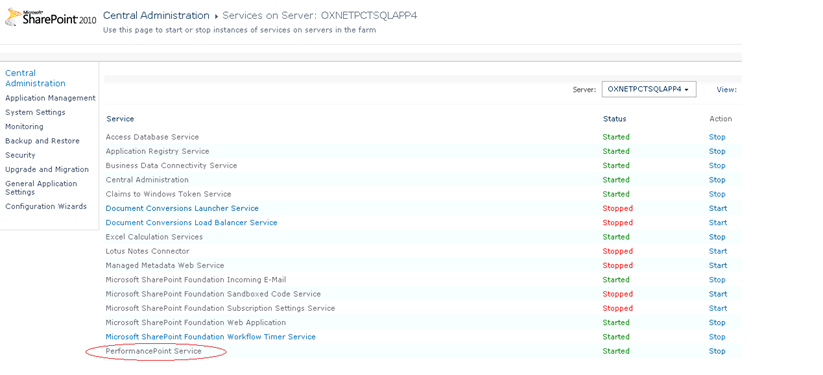Start Document Conversions Launcher Service
This screenshot has width=823, height=375.
718,209
